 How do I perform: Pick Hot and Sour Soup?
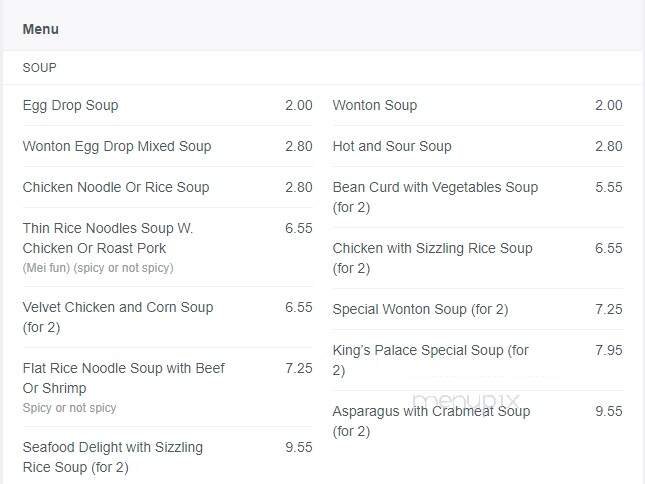(391, 146)
